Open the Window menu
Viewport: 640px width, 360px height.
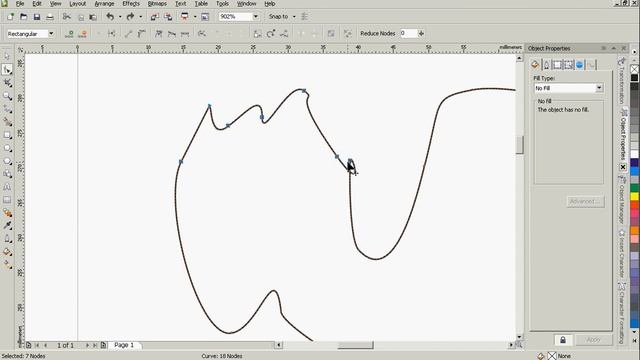[247, 4]
